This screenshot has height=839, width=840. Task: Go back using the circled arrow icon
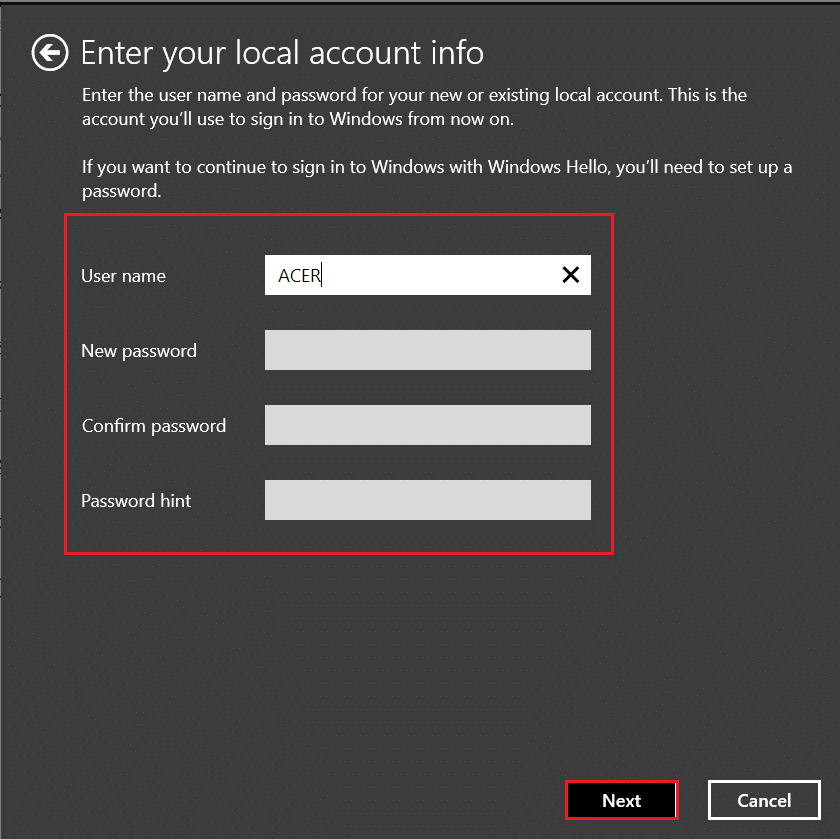point(50,53)
